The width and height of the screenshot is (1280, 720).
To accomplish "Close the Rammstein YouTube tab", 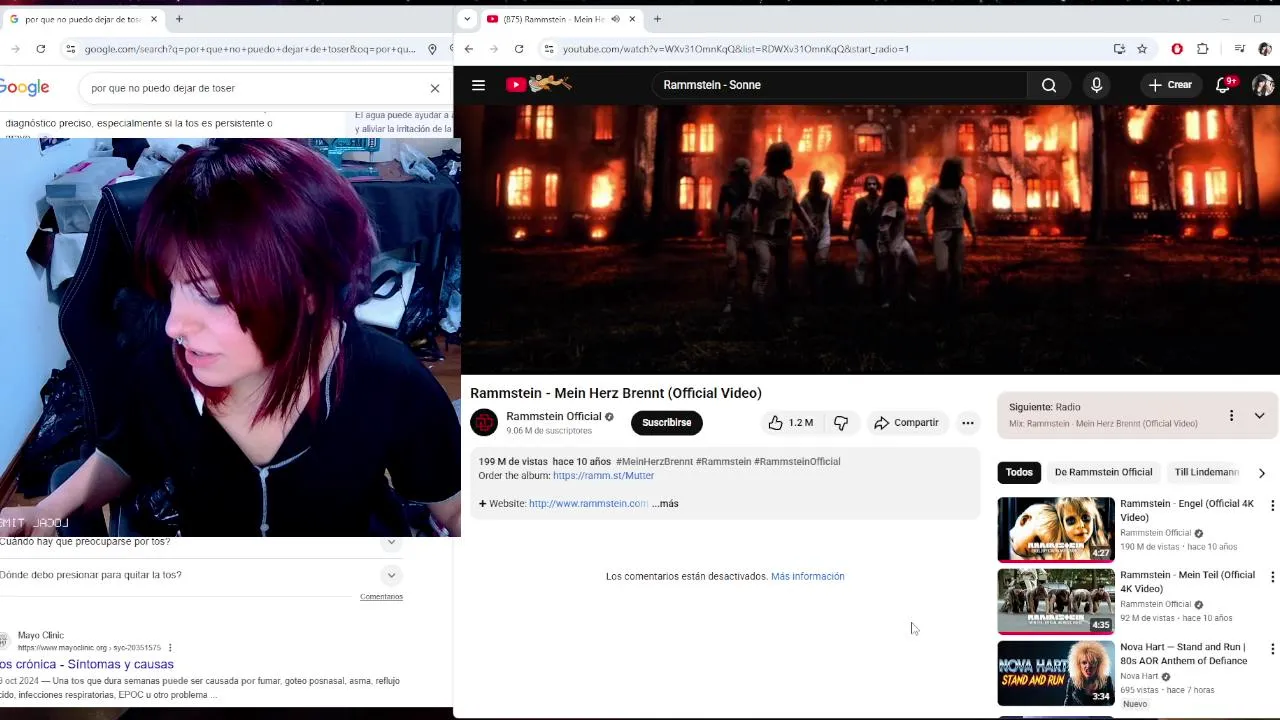I will pyautogui.click(x=632, y=19).
